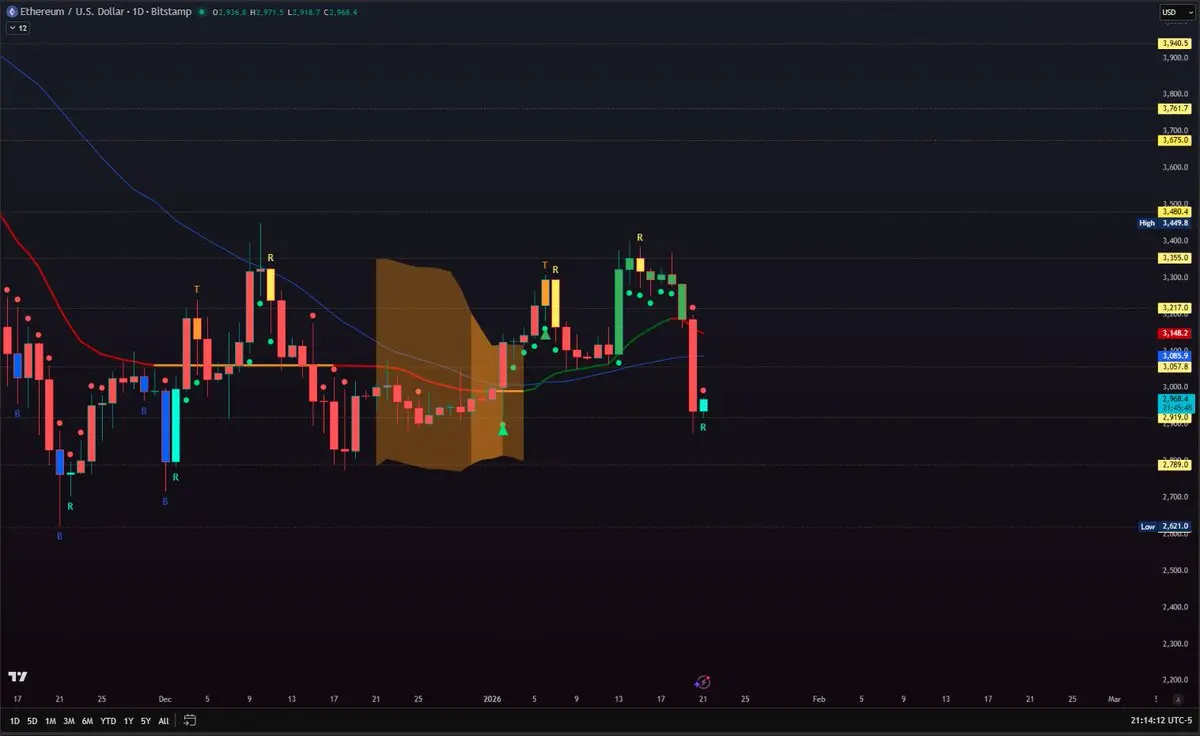The image size is (1200, 736).
Task: Select the 1D time range
Action: click(x=15, y=720)
